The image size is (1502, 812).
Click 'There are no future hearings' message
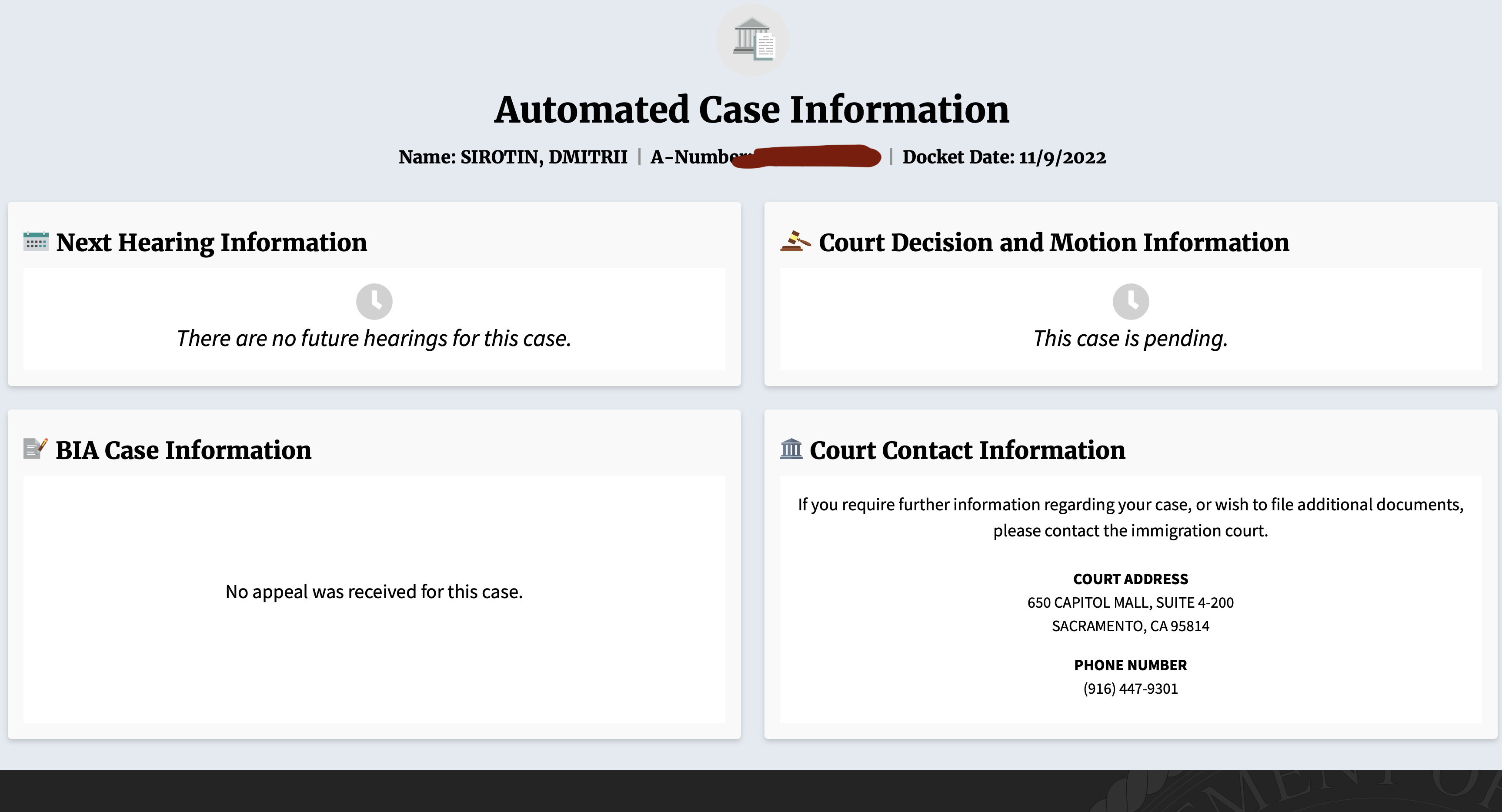click(x=374, y=339)
